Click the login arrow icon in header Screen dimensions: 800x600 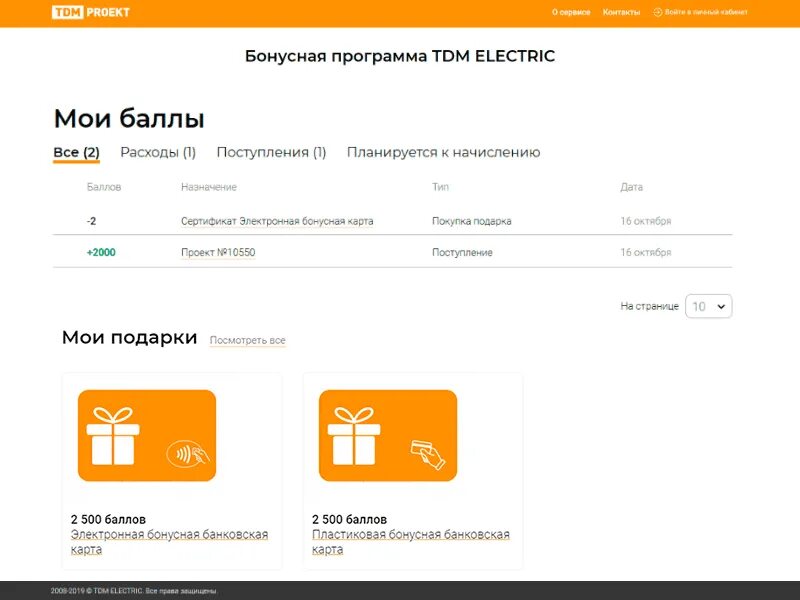pyautogui.click(x=657, y=12)
